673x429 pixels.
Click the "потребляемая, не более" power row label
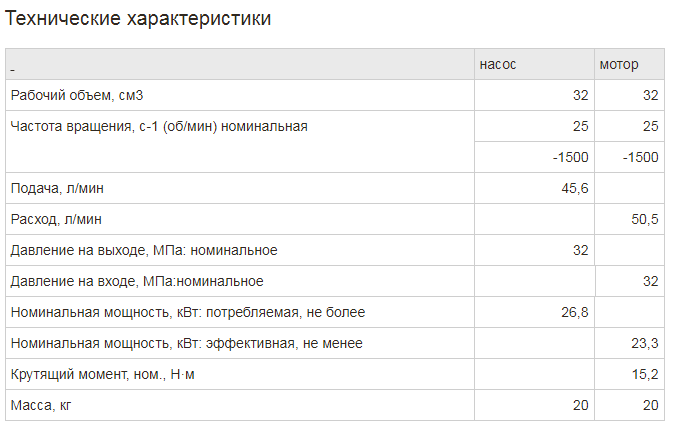188,312
